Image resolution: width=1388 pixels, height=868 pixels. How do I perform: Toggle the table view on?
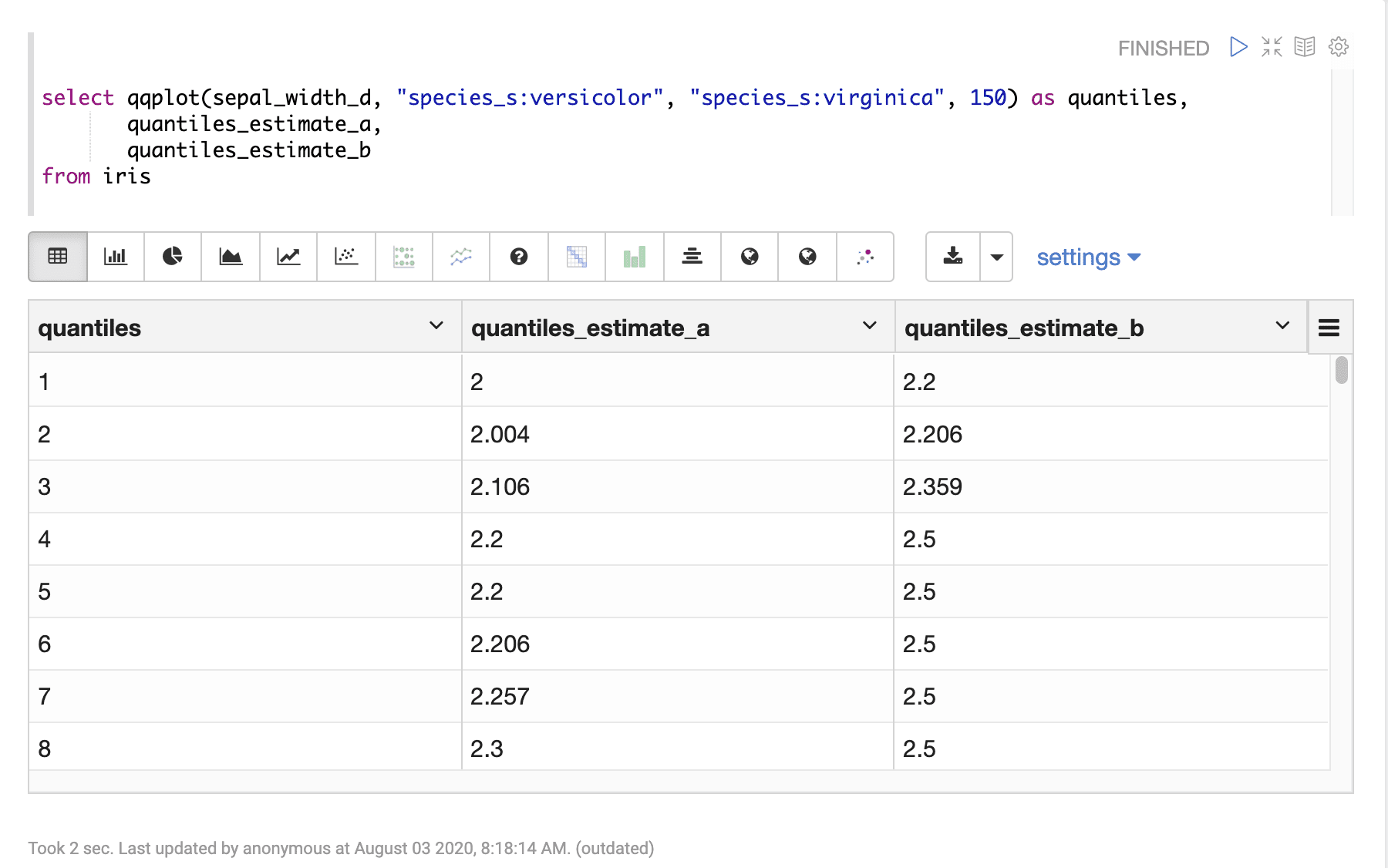pyautogui.click(x=57, y=257)
